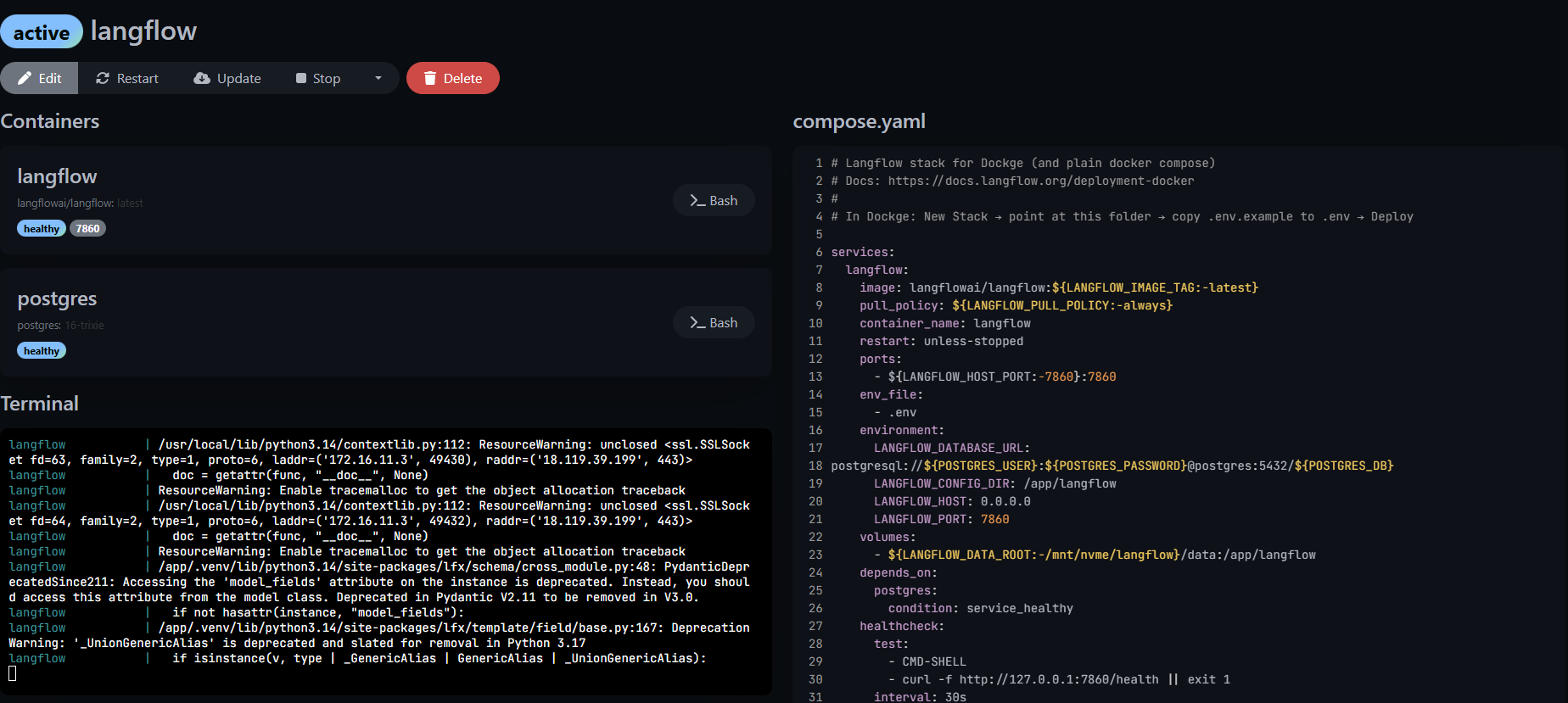Click the LANGFLOW_HOST: 0.0.0.0 line
The image size is (1568, 703).
tap(952, 501)
